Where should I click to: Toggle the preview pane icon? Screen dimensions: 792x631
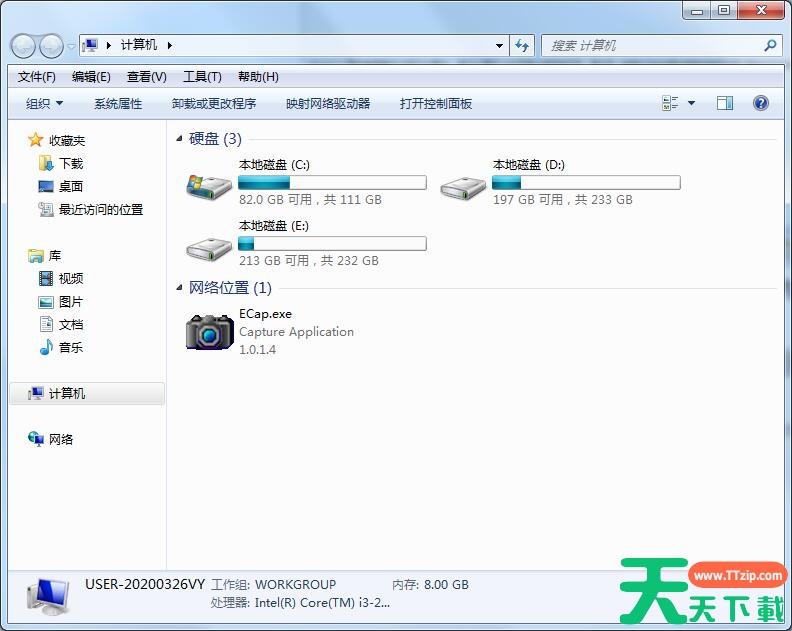pyautogui.click(x=725, y=104)
